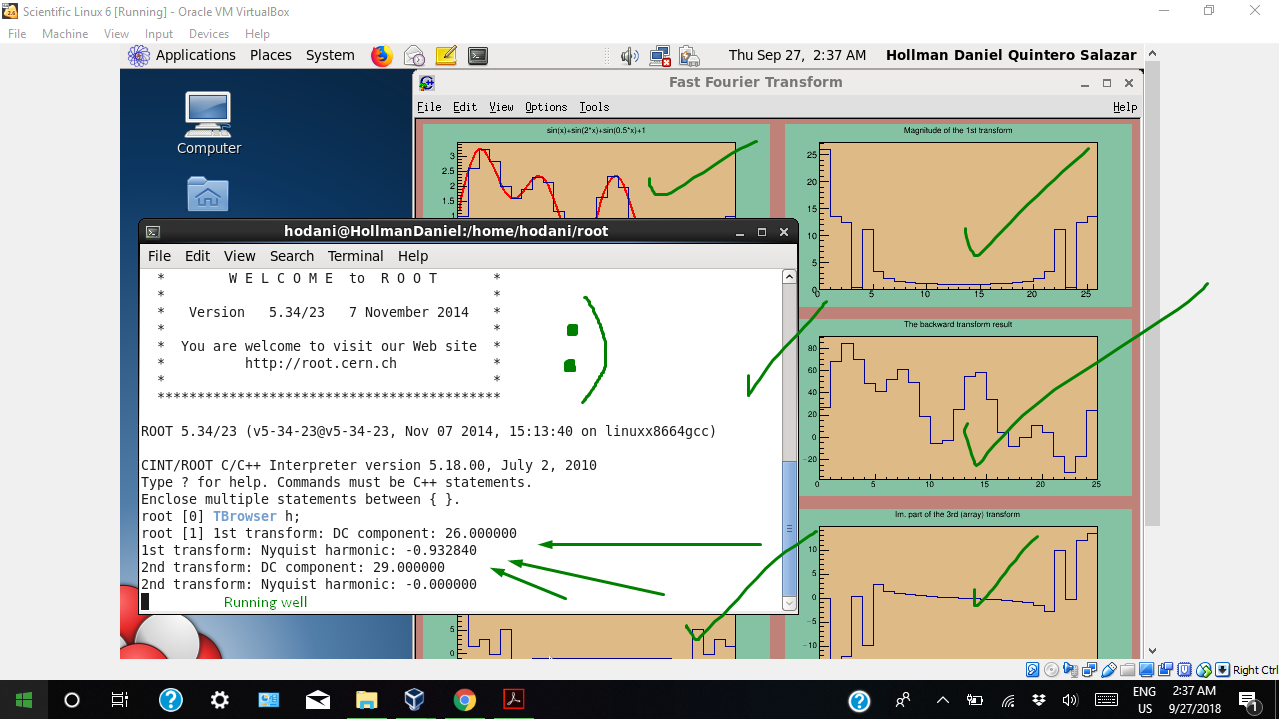Click the terminal scrollbar up arrow
The width and height of the screenshot is (1279, 719).
789,277
